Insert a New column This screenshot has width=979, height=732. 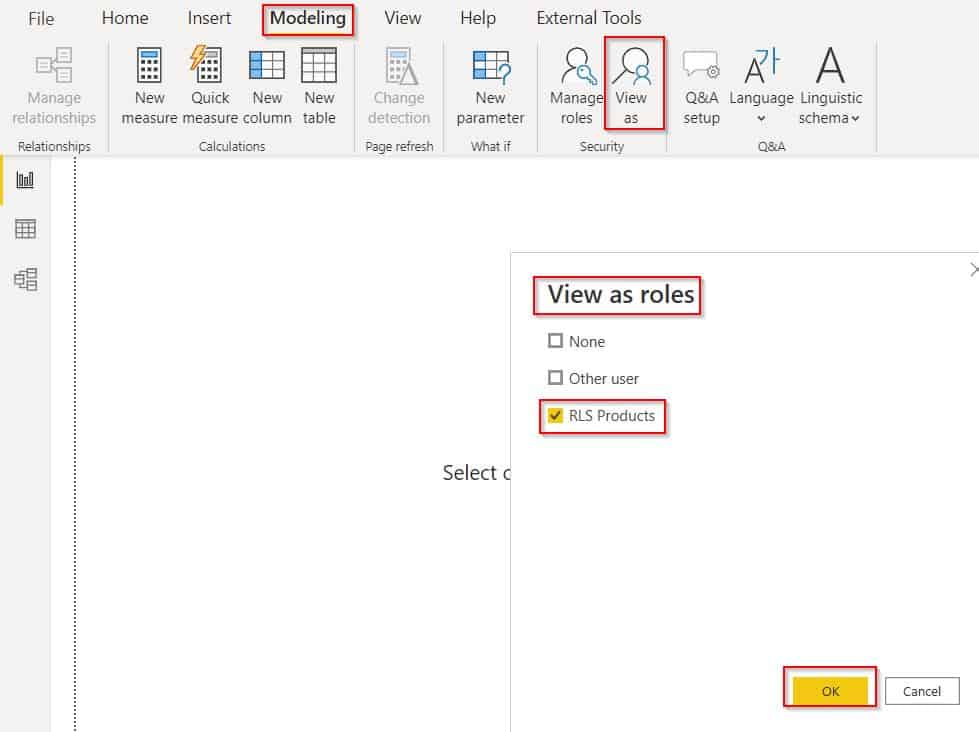click(x=267, y=86)
